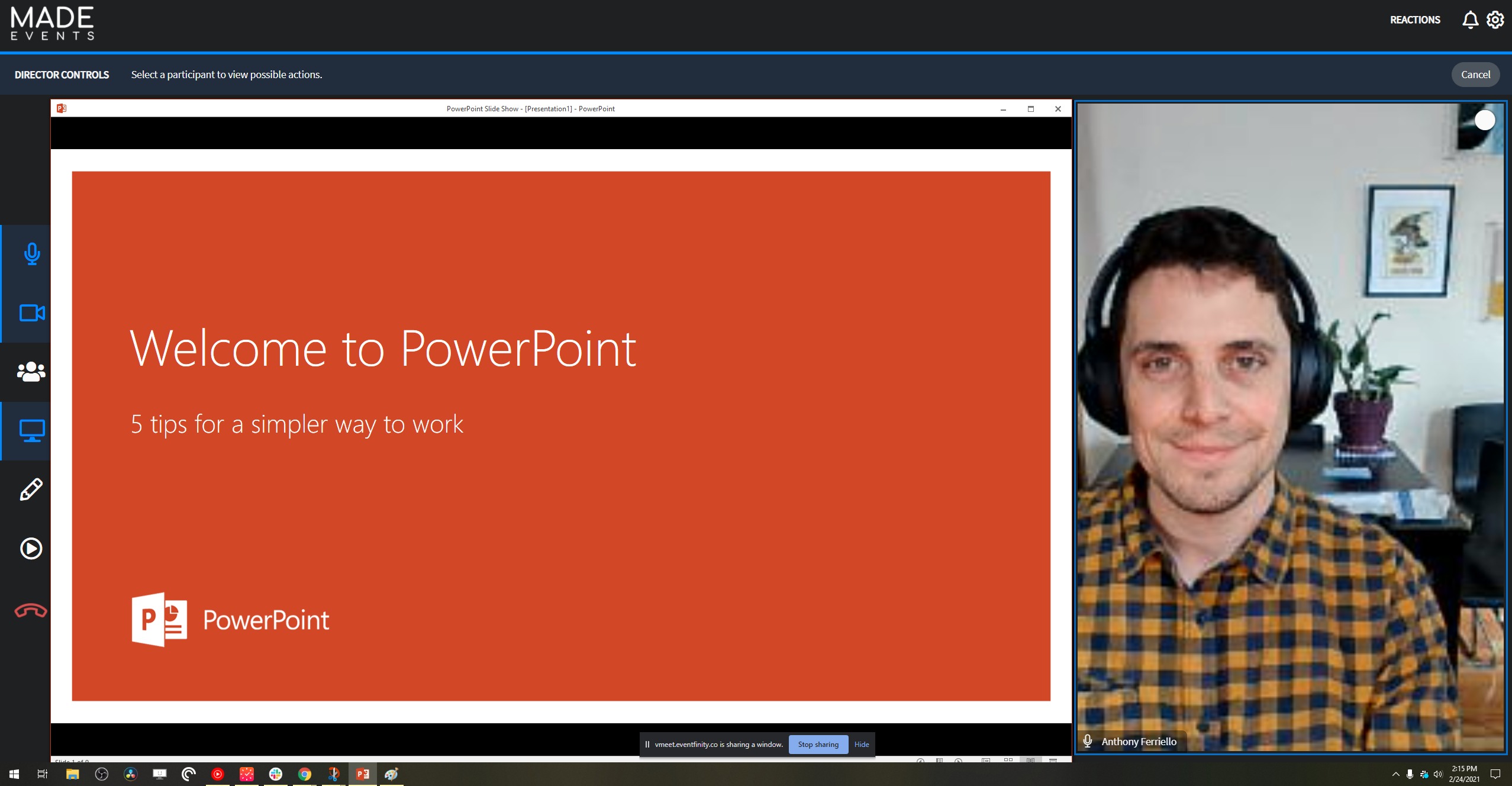Open the Paint palette app on taskbar
The image size is (1512, 786).
[392, 774]
